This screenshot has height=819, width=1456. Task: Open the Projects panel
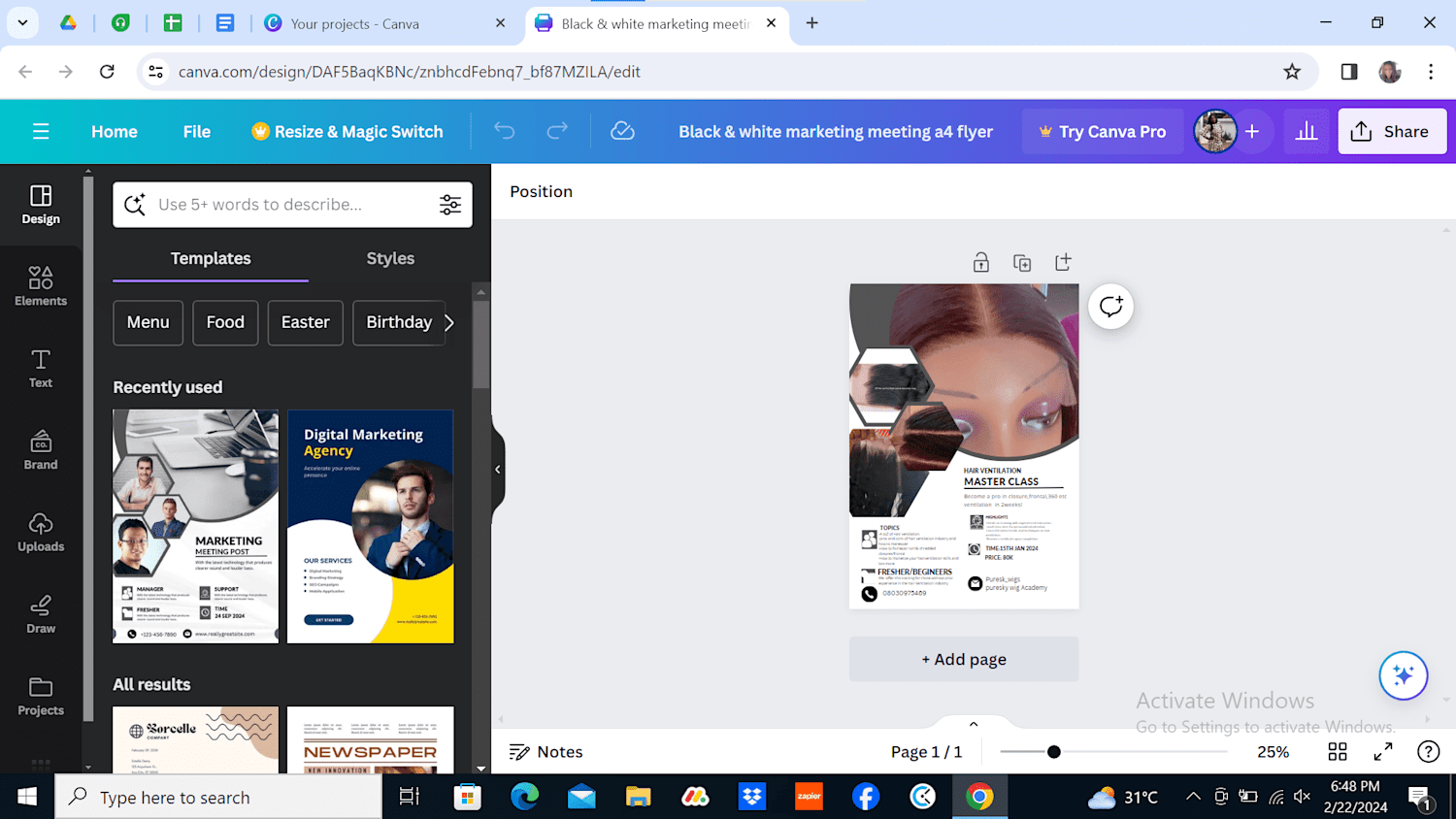(x=41, y=696)
